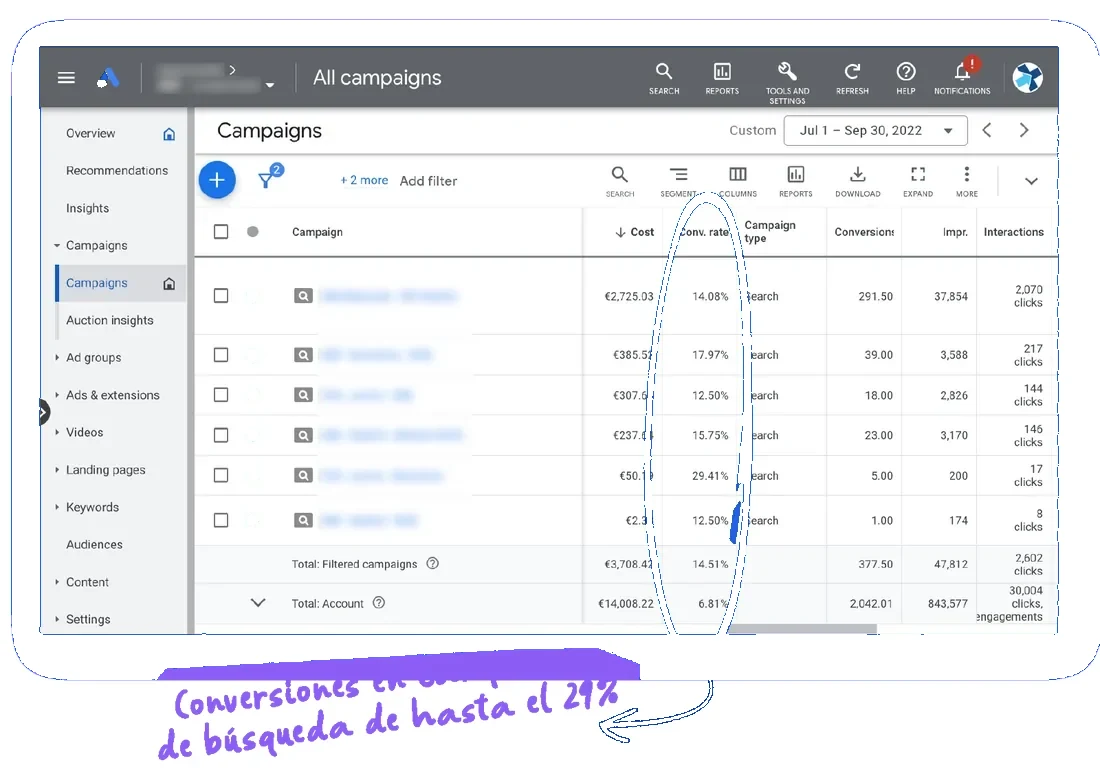Sort by the Impr. column header
1100x774 pixels.
tap(955, 232)
